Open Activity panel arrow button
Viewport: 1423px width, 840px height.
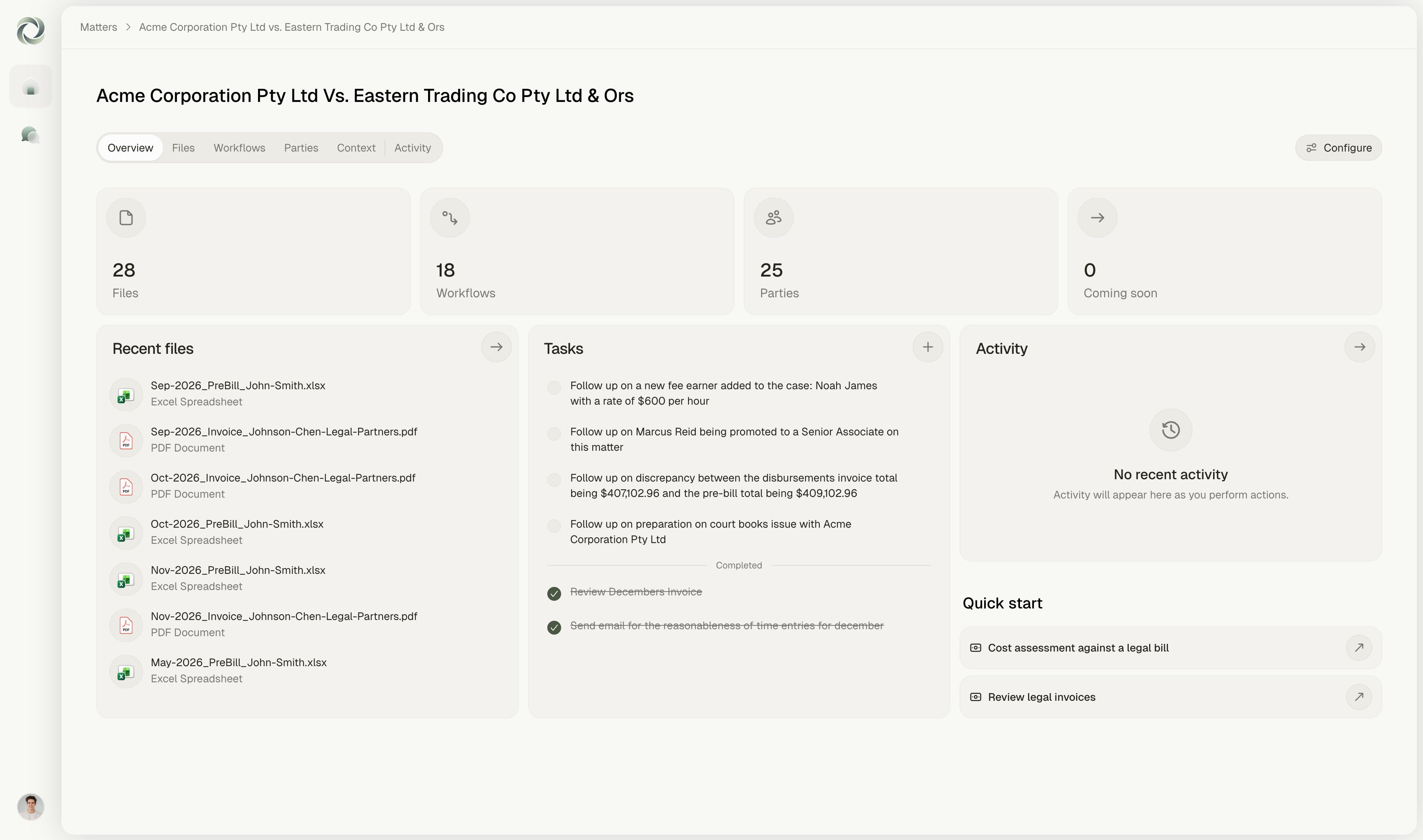(x=1359, y=347)
